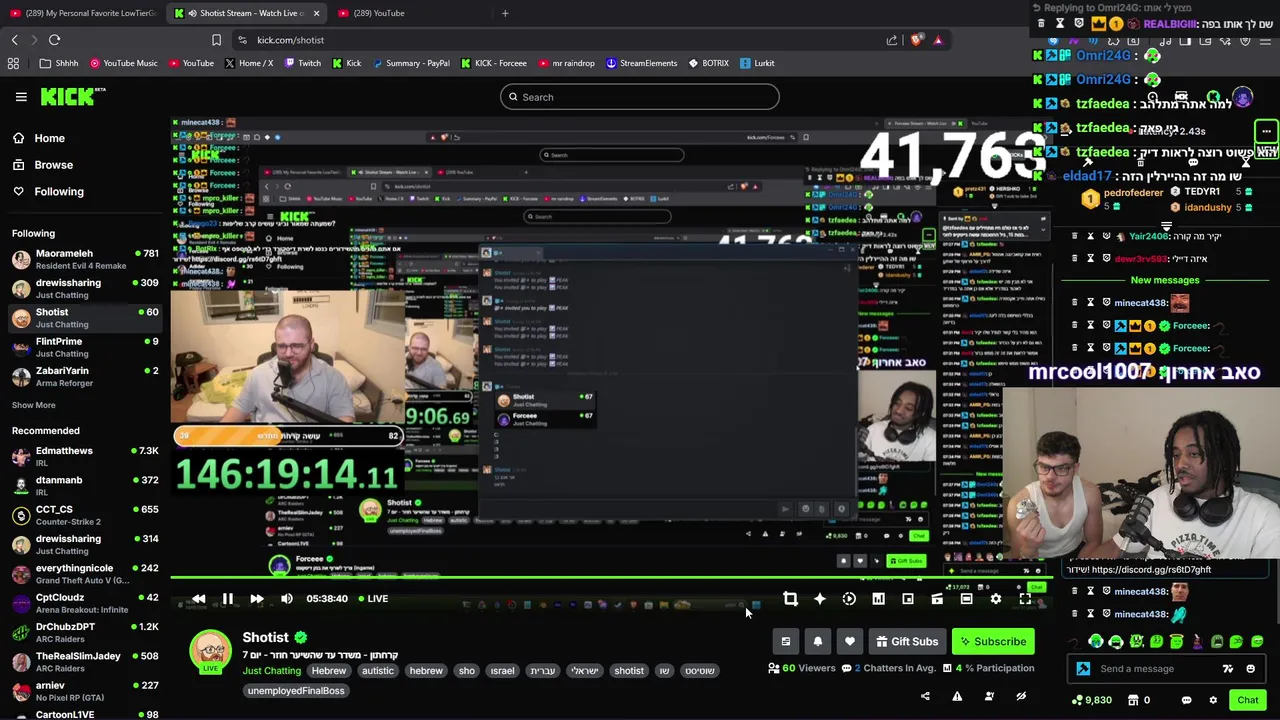This screenshot has height=720, width=1280.
Task: Toggle the hide eye-slash icon below stream
Action: pos(1021,696)
